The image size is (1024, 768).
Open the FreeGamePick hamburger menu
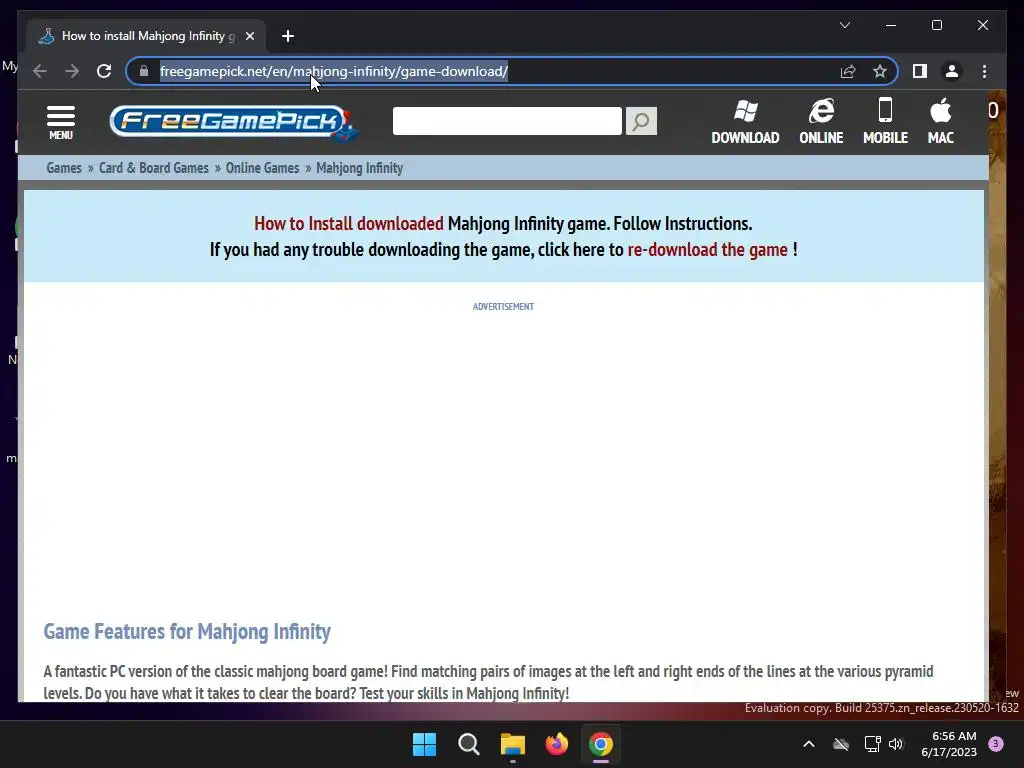61,122
